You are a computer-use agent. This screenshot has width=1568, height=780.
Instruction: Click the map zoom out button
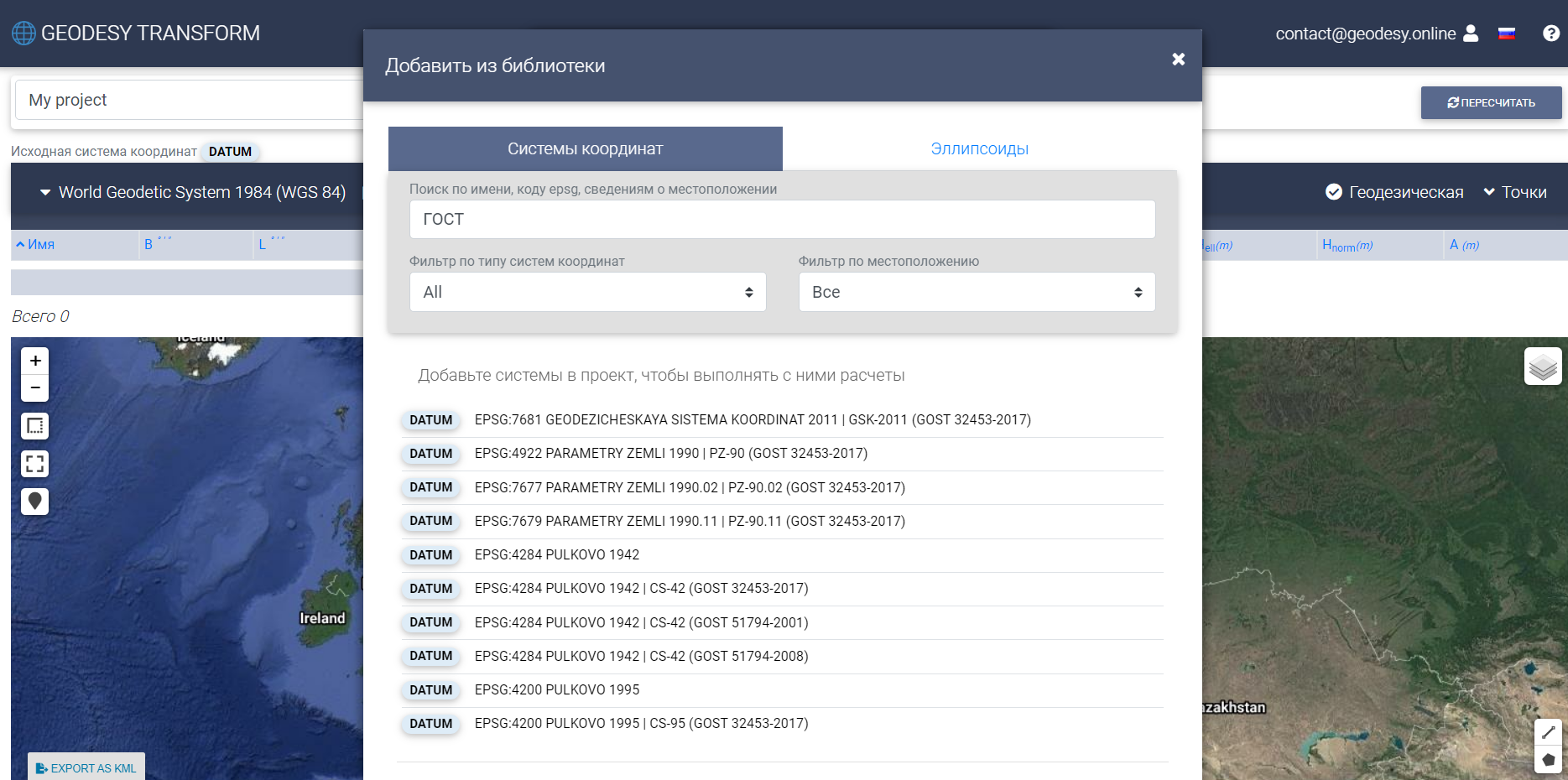coord(35,387)
